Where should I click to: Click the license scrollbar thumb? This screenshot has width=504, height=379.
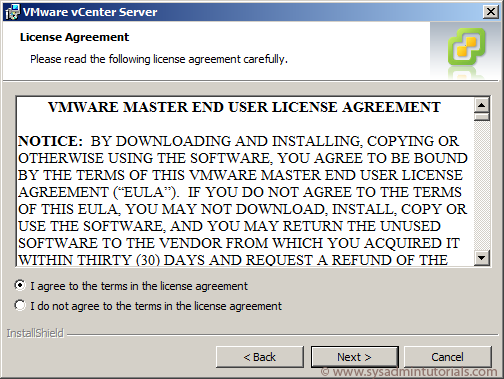pyautogui.click(x=482, y=117)
